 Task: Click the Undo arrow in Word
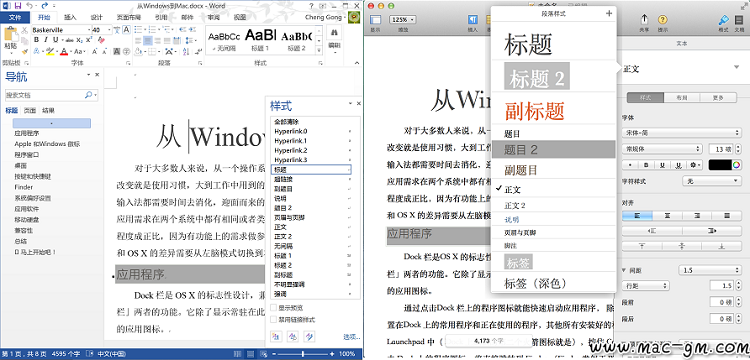29,6
